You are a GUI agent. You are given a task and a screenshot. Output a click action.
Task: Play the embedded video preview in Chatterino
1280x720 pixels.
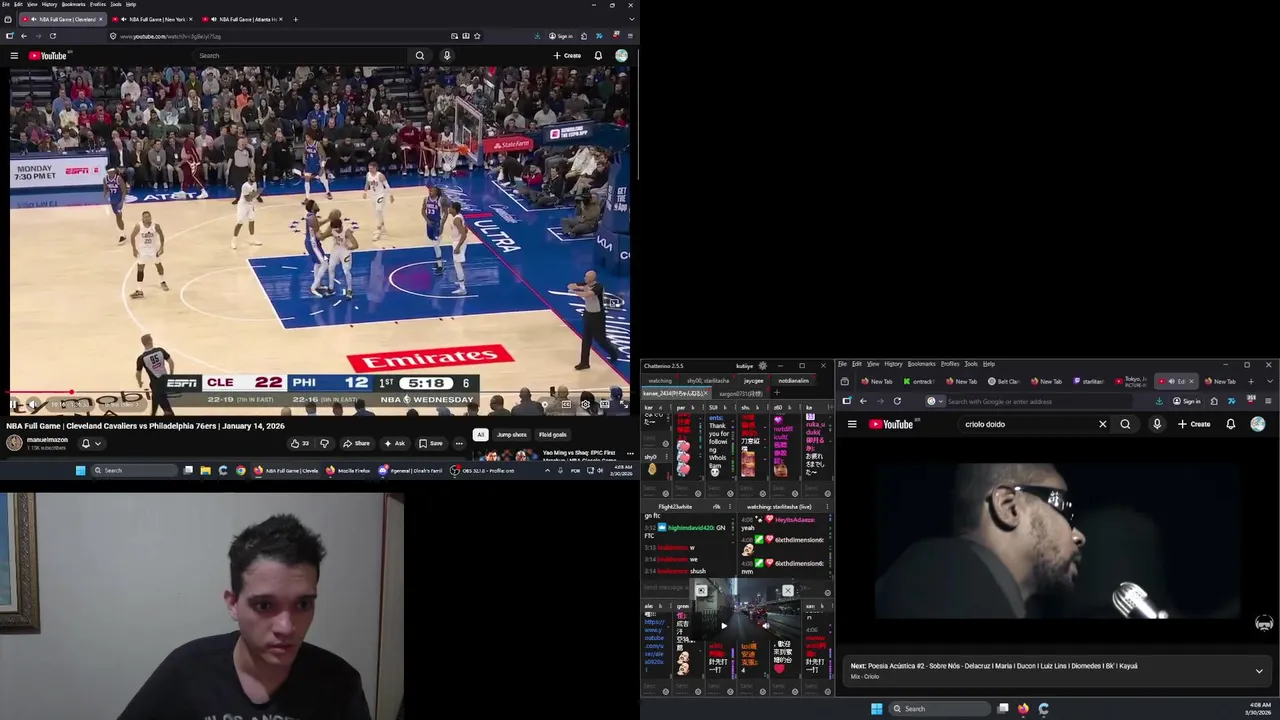724,626
